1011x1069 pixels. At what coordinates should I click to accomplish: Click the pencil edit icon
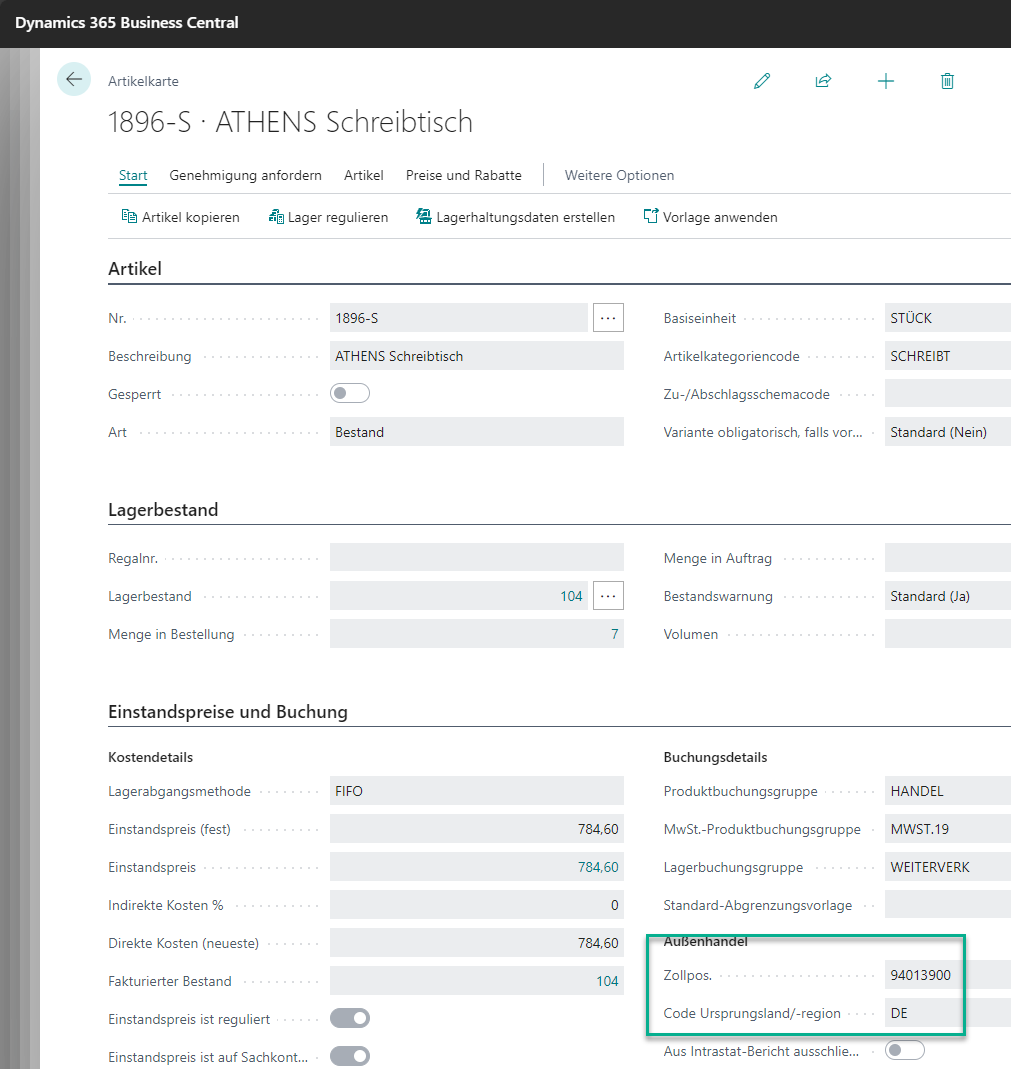click(762, 81)
